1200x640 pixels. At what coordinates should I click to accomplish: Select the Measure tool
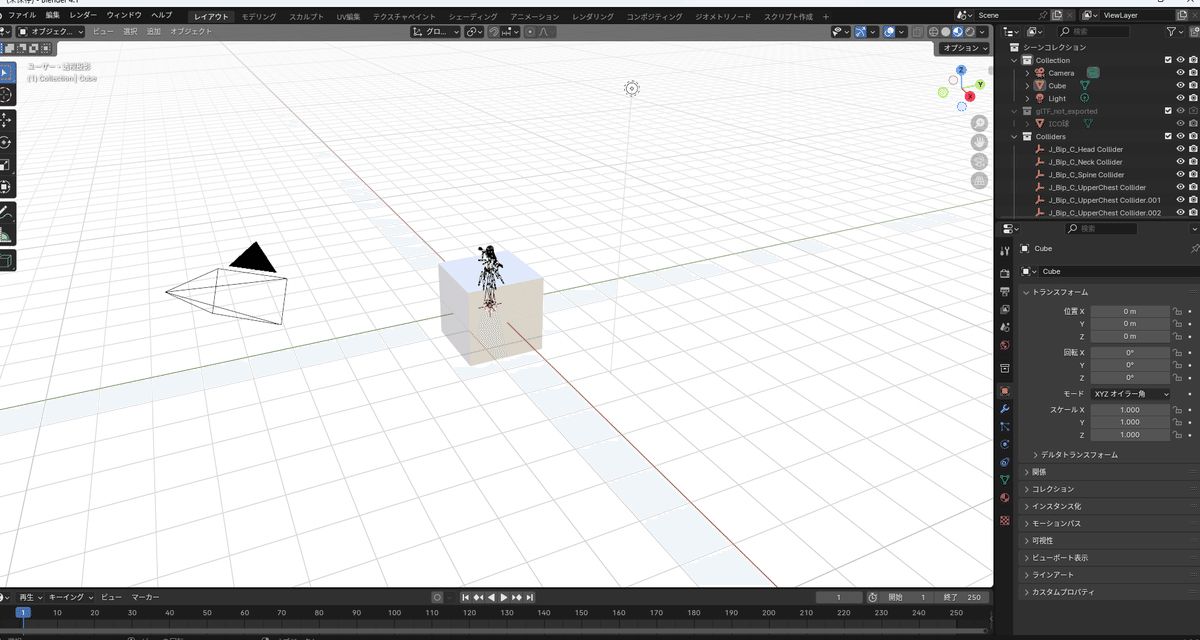pos(5,235)
